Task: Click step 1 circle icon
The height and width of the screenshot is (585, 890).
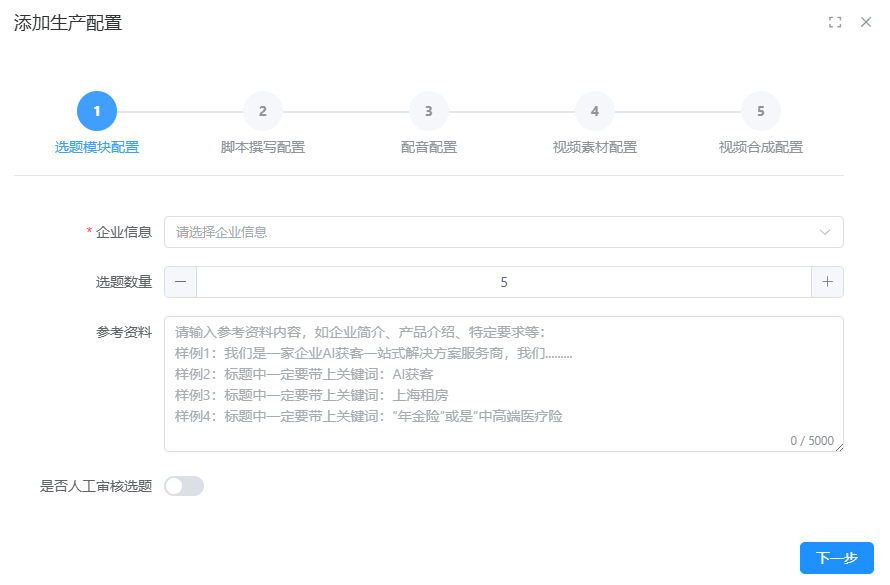Action: [97, 111]
